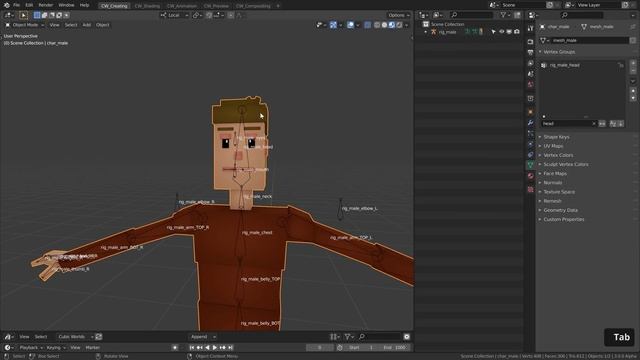Image resolution: width=640 pixels, height=360 pixels.
Task: Open the Render properties tab
Action: (530, 42)
